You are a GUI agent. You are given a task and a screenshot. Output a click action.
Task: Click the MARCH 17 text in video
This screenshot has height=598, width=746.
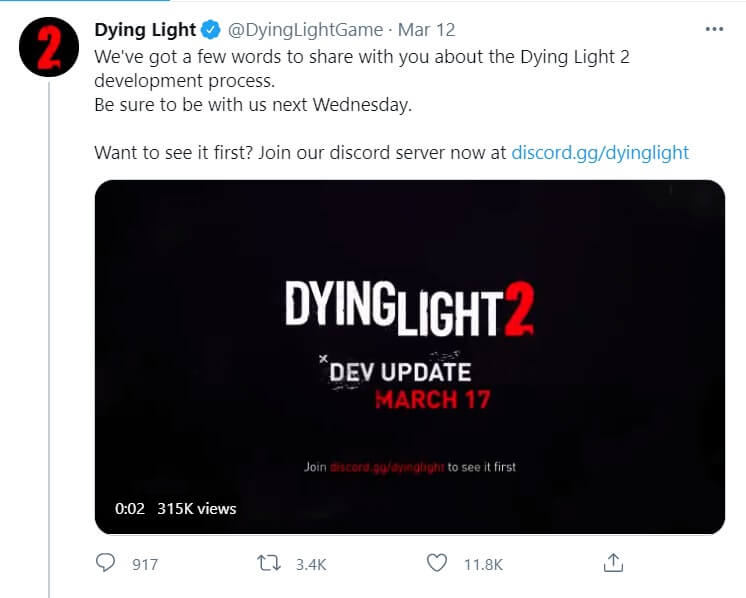(432, 400)
